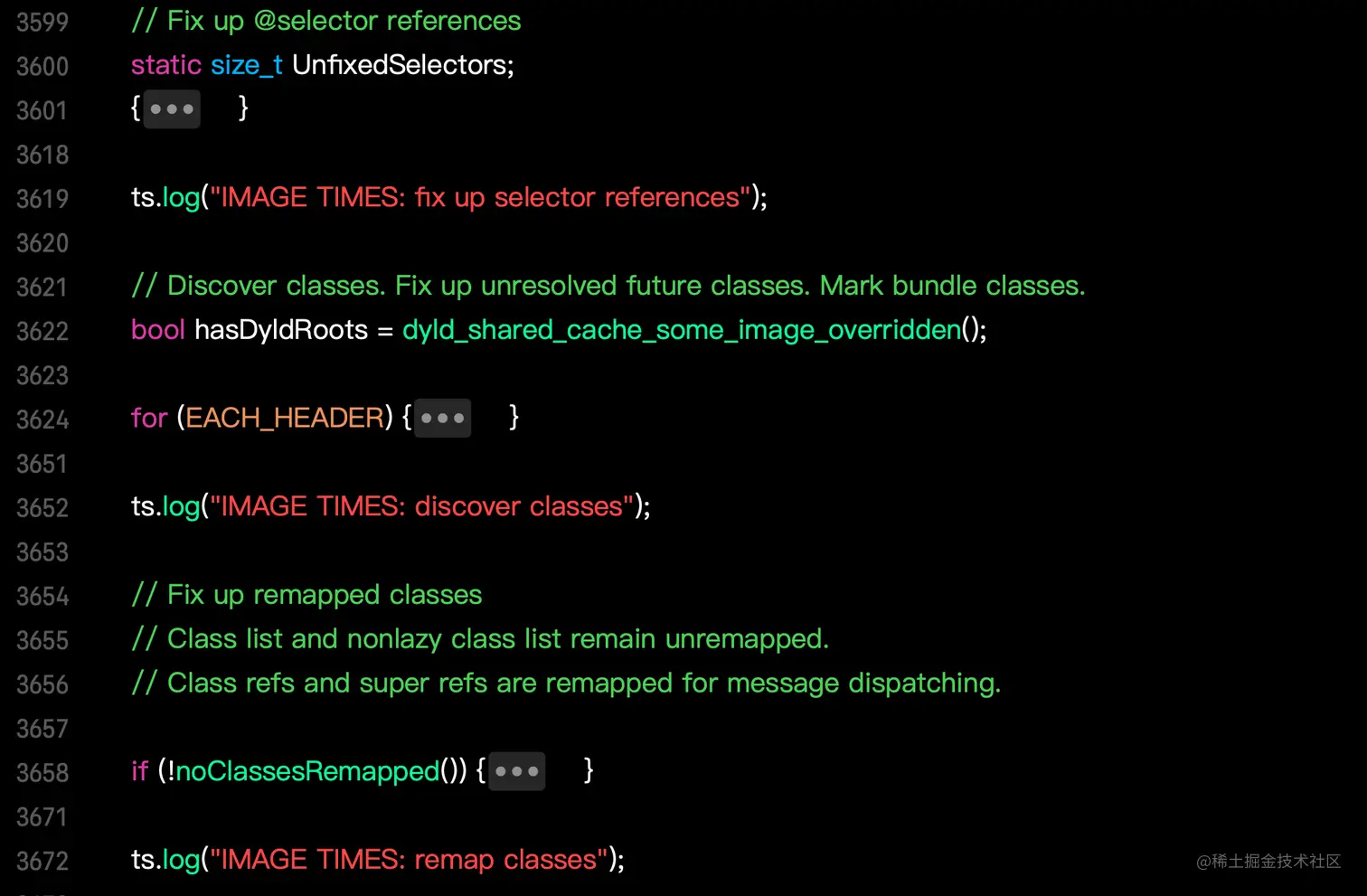
Task: Click line number 3599 in the gutter
Action: [42, 22]
